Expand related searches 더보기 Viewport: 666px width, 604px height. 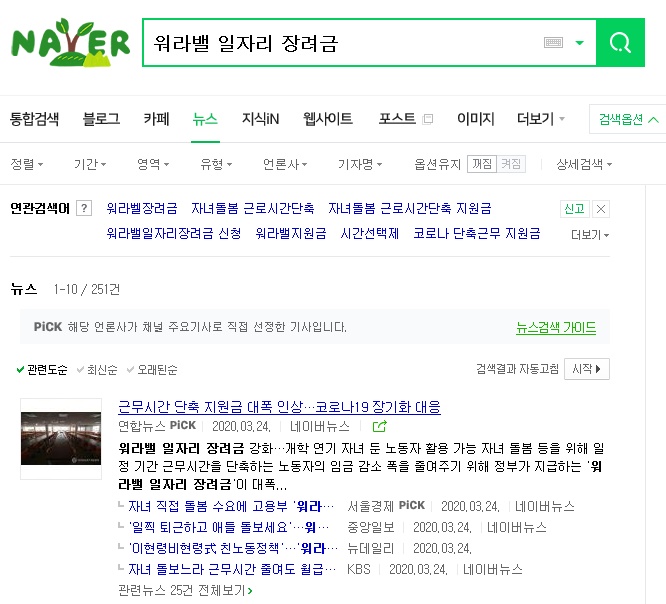590,234
